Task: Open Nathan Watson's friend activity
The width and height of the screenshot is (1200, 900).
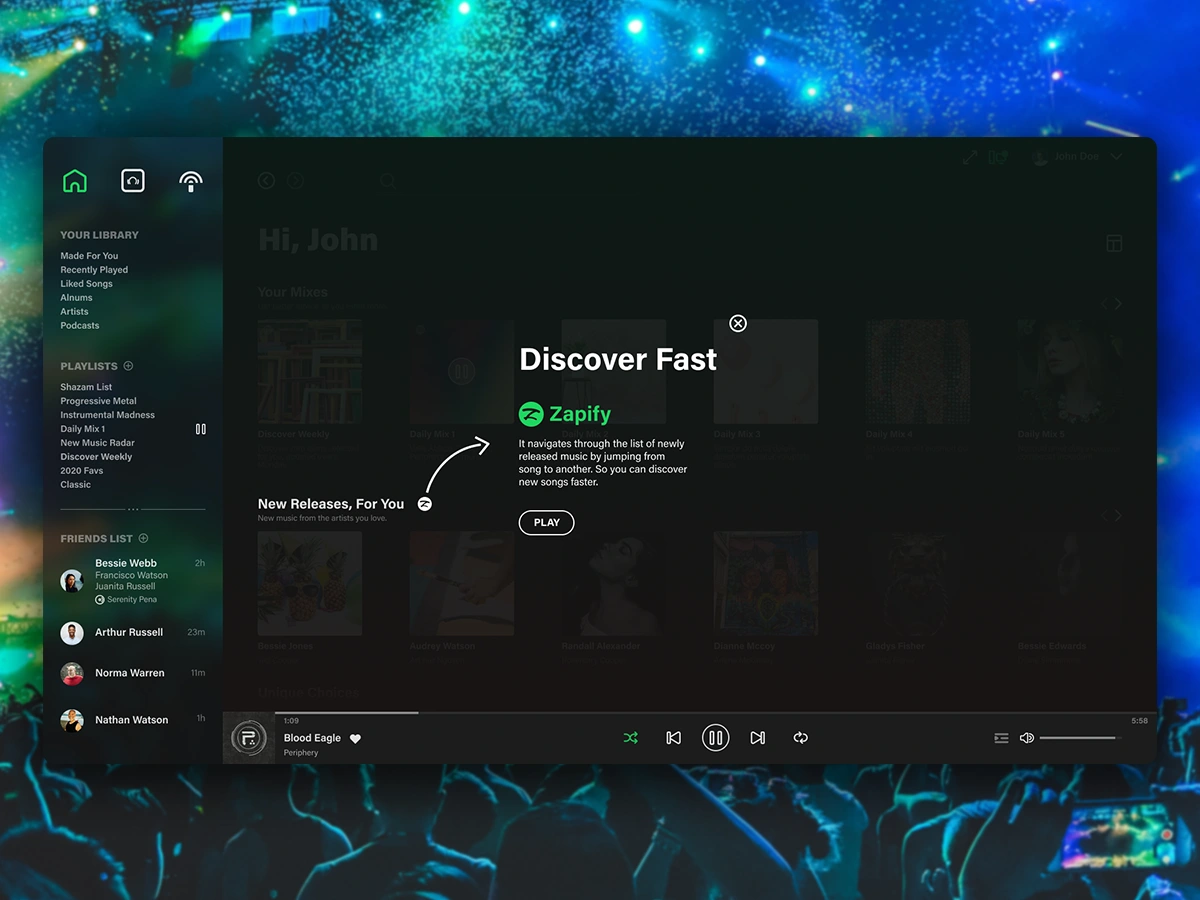Action: click(133, 720)
